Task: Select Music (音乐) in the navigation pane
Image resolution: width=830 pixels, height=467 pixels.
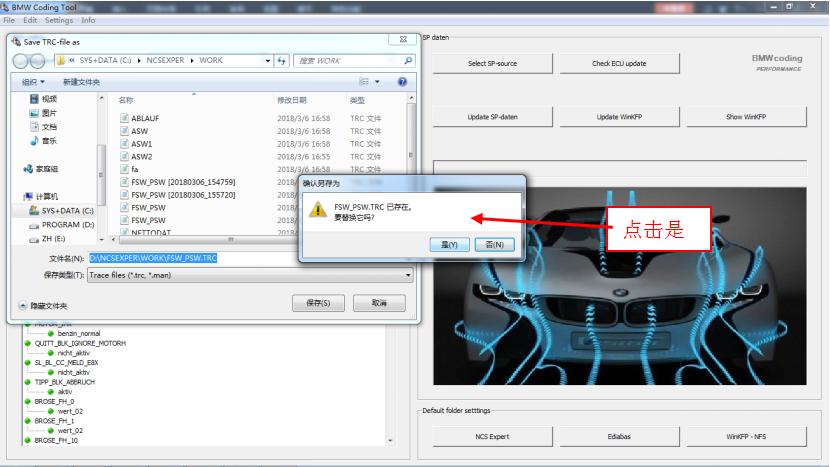Action: coord(43,140)
